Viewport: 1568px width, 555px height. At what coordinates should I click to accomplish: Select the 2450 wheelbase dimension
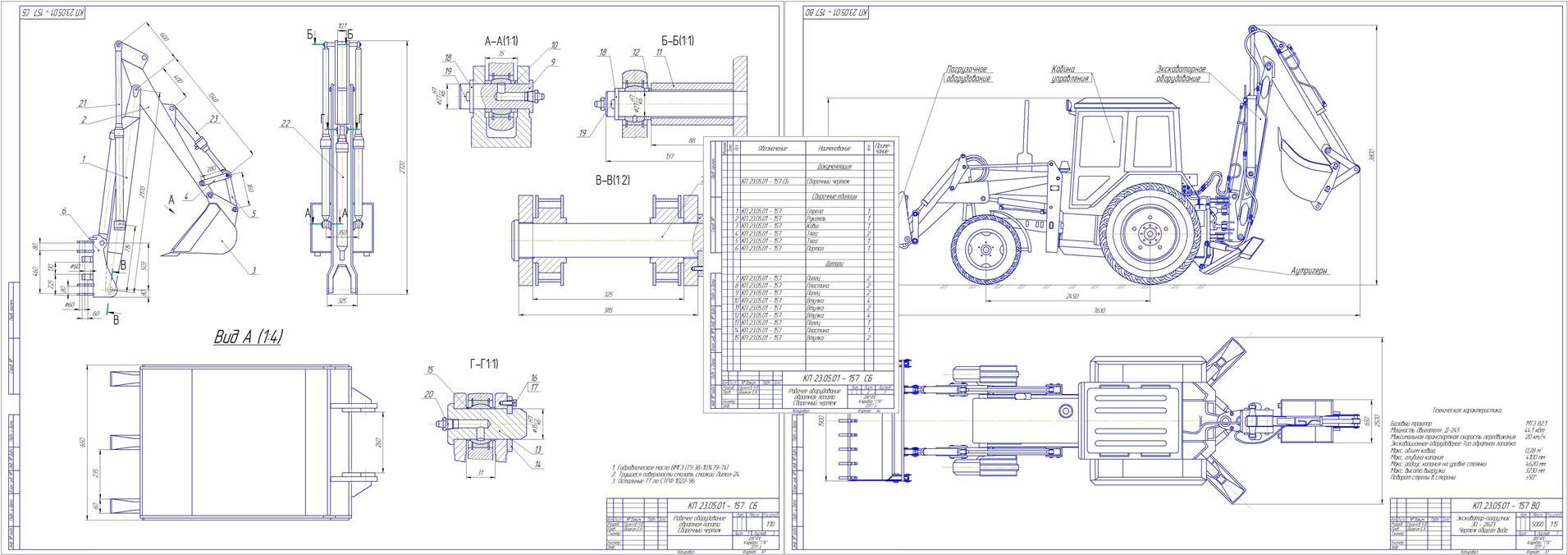1071,296
